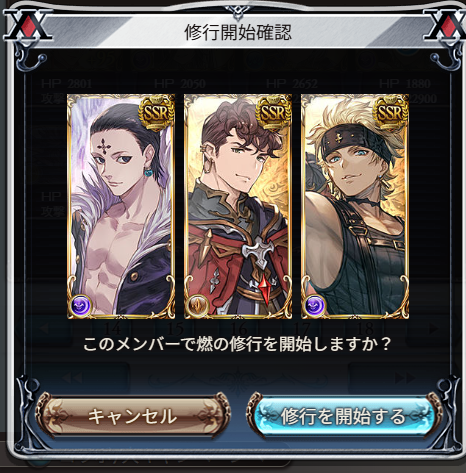
Task: Select the brown curly-haired character in red cloak
Action: click(238, 206)
